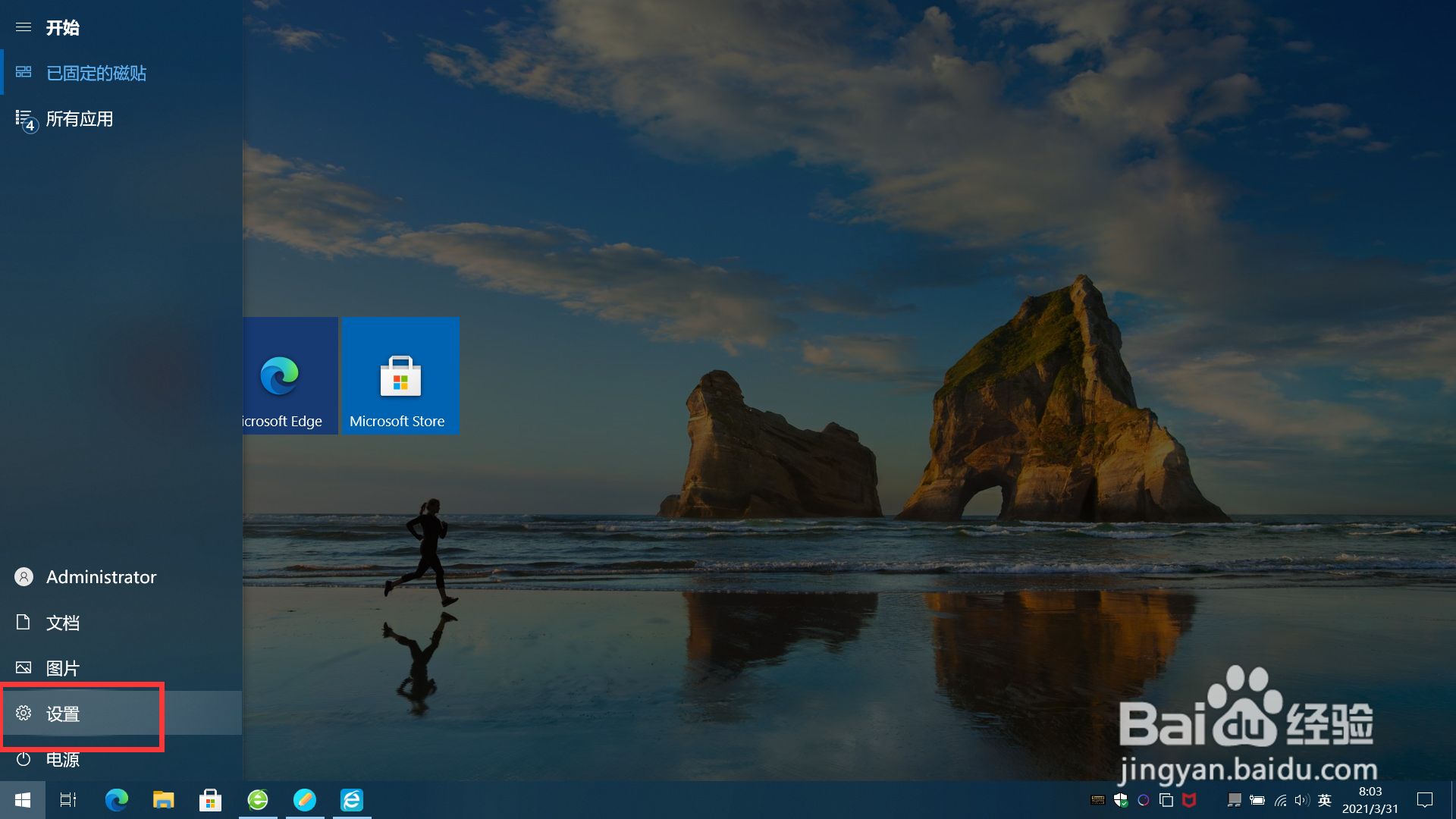Open the McAfee tray icon
The height and width of the screenshot is (819, 1456).
coord(1189,800)
